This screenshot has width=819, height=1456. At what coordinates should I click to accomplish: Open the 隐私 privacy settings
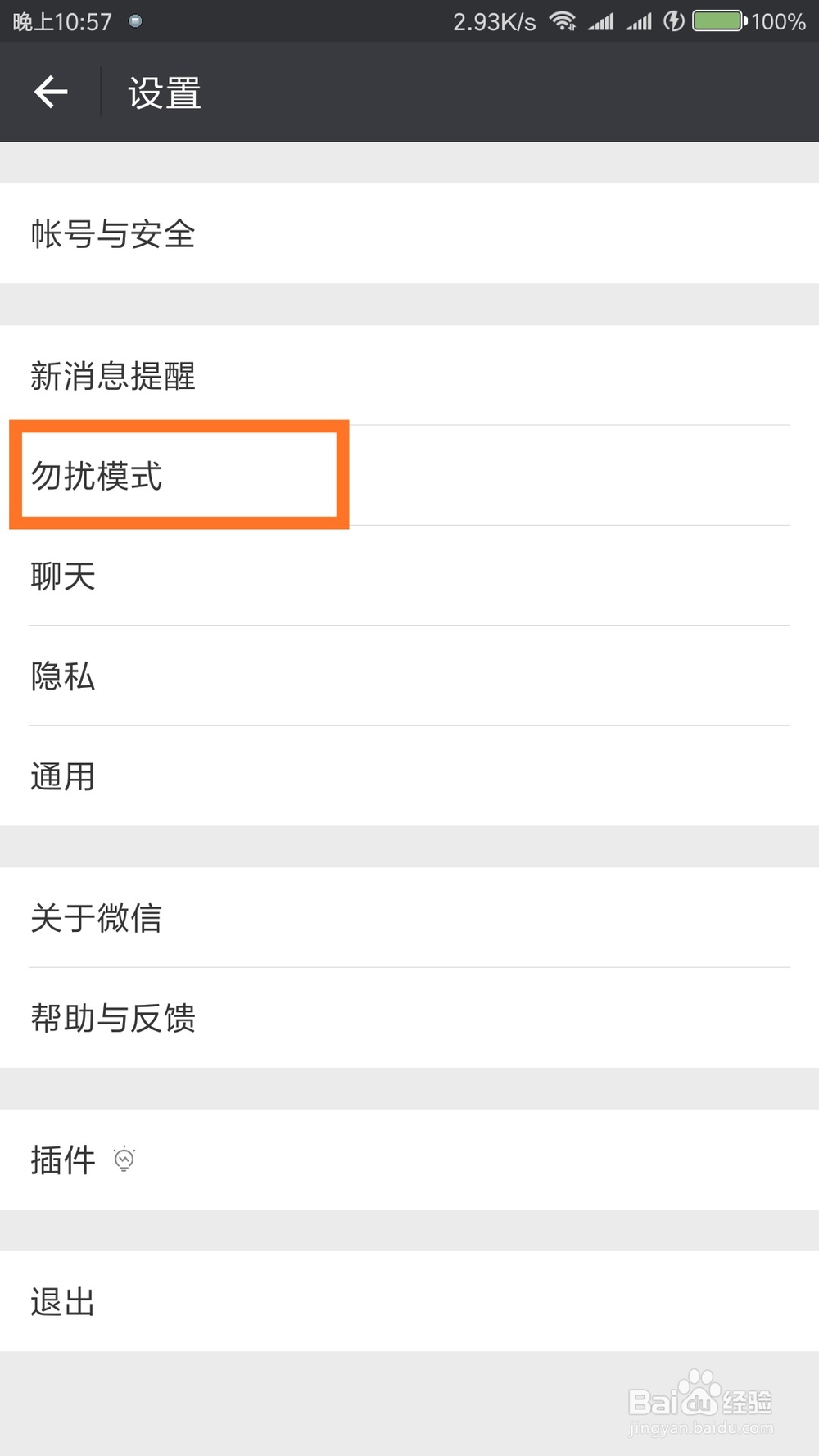pos(62,676)
